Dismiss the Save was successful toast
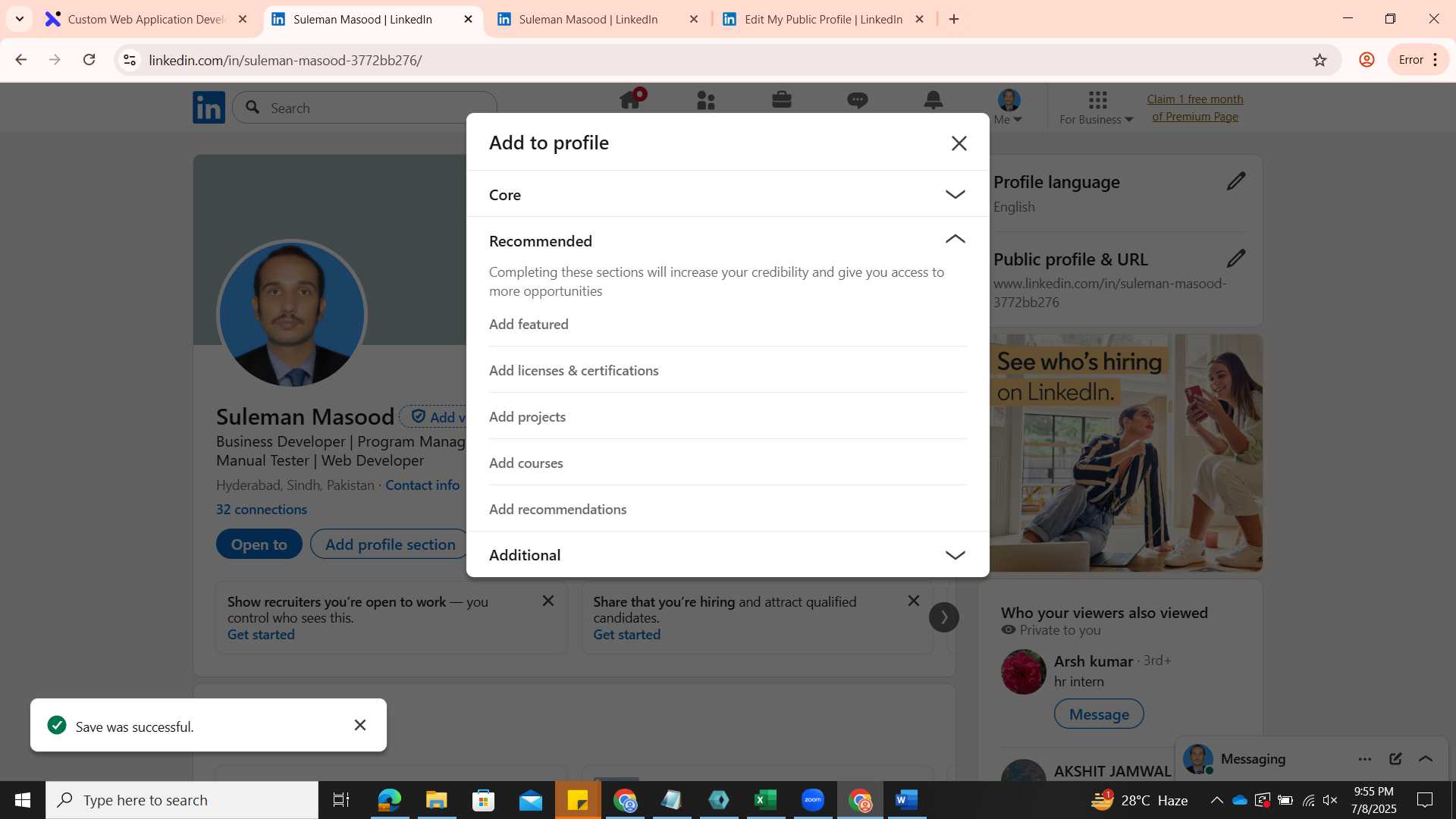 [360, 726]
